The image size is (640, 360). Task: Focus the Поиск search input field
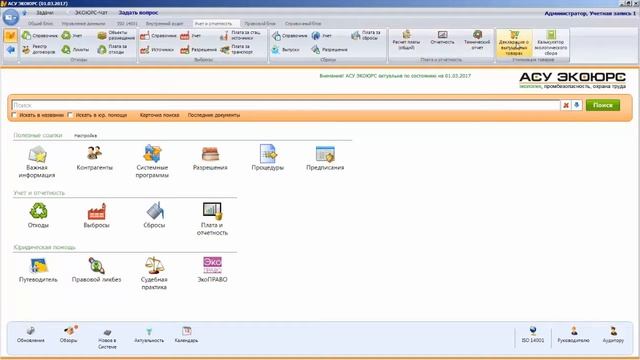(286, 105)
